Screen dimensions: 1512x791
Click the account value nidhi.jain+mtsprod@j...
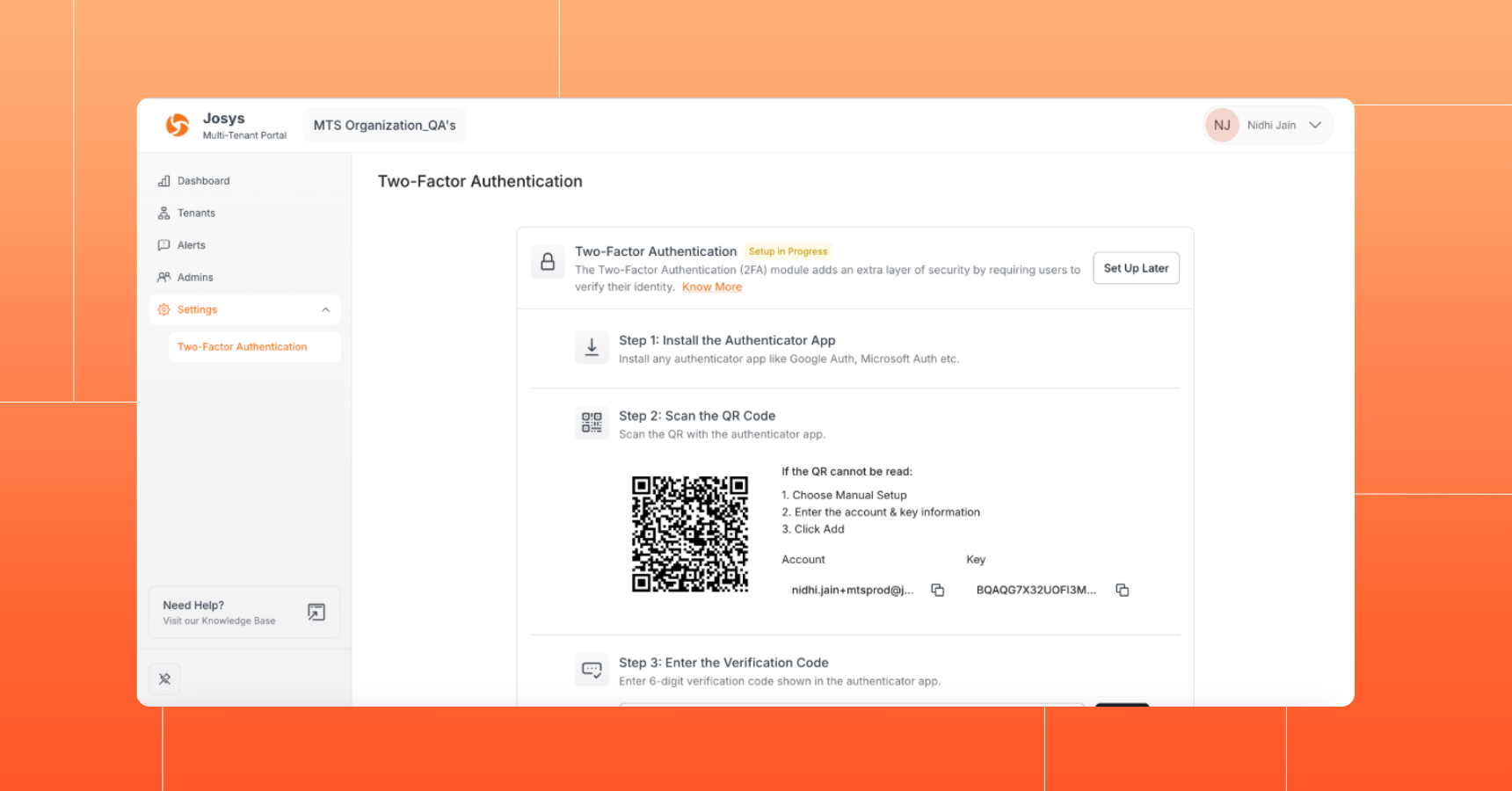click(853, 590)
